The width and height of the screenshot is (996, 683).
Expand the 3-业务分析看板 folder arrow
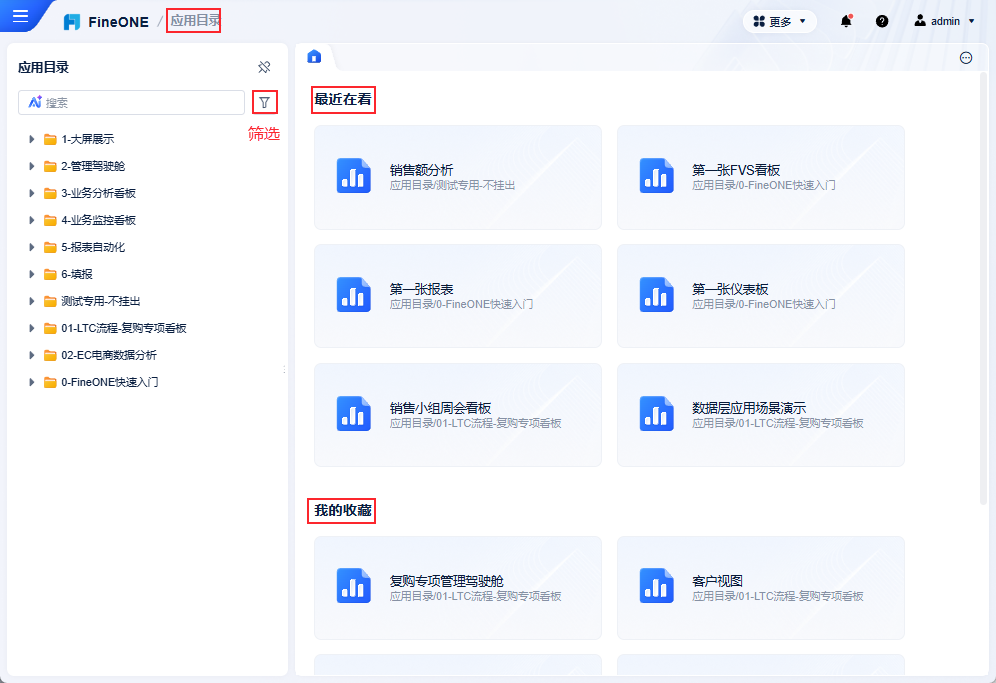coord(31,193)
